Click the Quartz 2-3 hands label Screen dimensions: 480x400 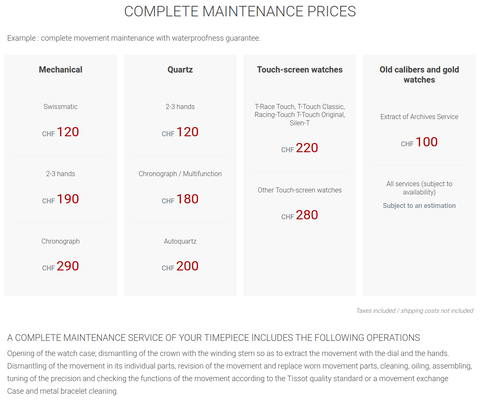[180, 107]
